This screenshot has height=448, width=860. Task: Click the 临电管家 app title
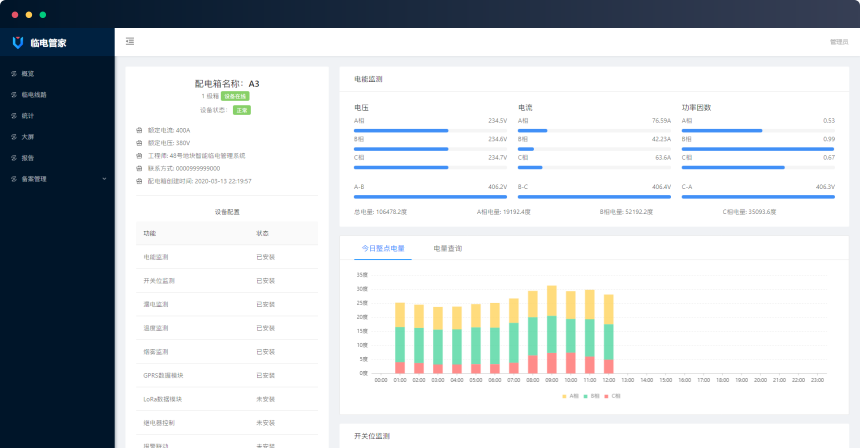coord(48,43)
